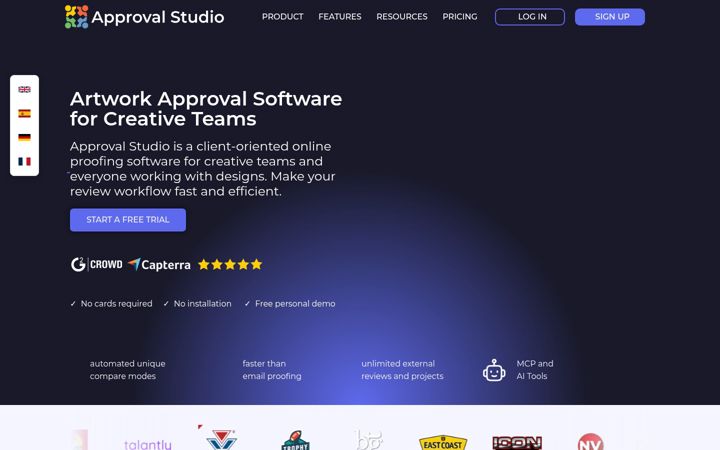Click 'faster than email proofing' text

coord(272,370)
